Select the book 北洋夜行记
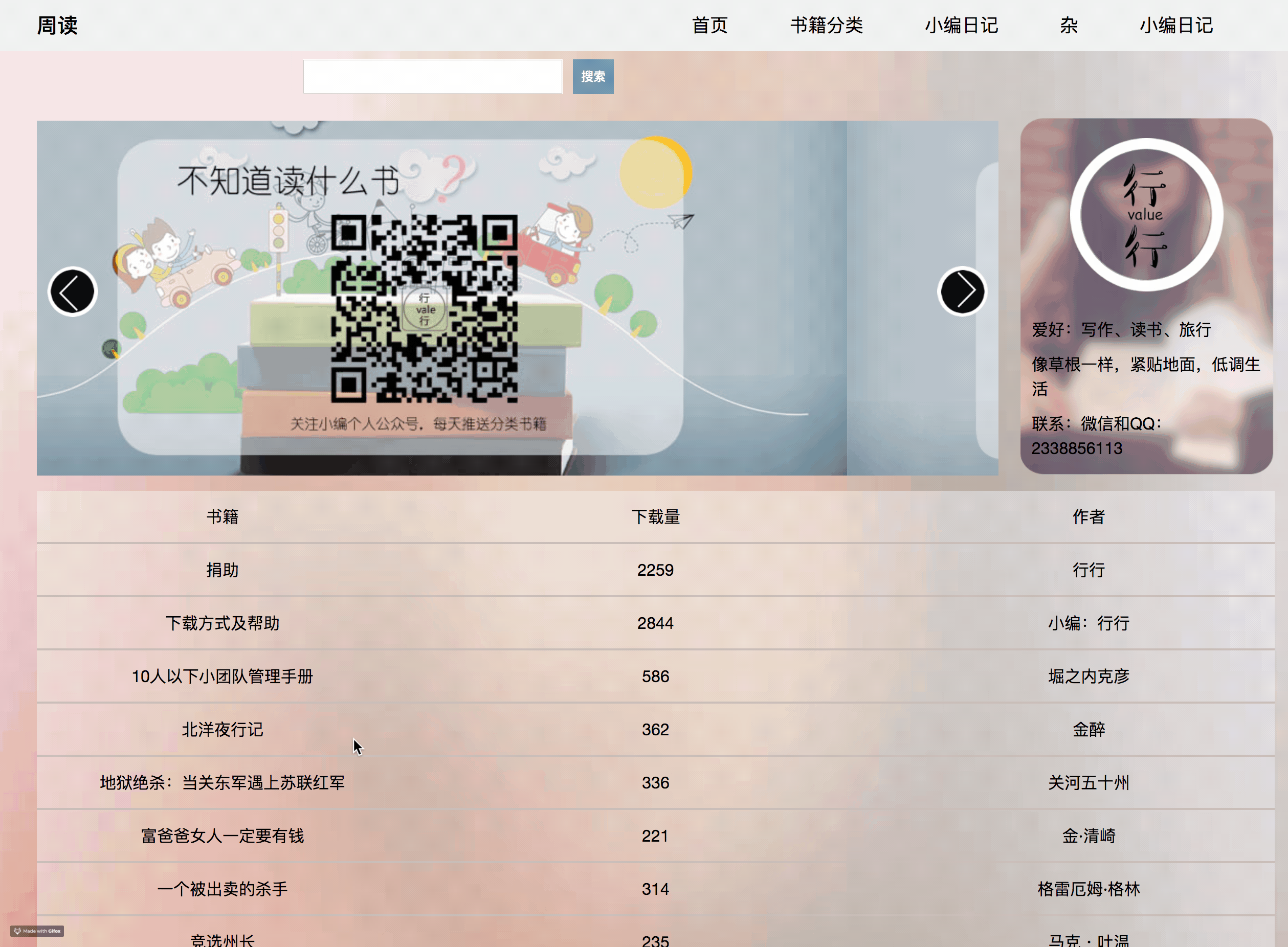Viewport: 1288px width, 947px height. point(223,730)
